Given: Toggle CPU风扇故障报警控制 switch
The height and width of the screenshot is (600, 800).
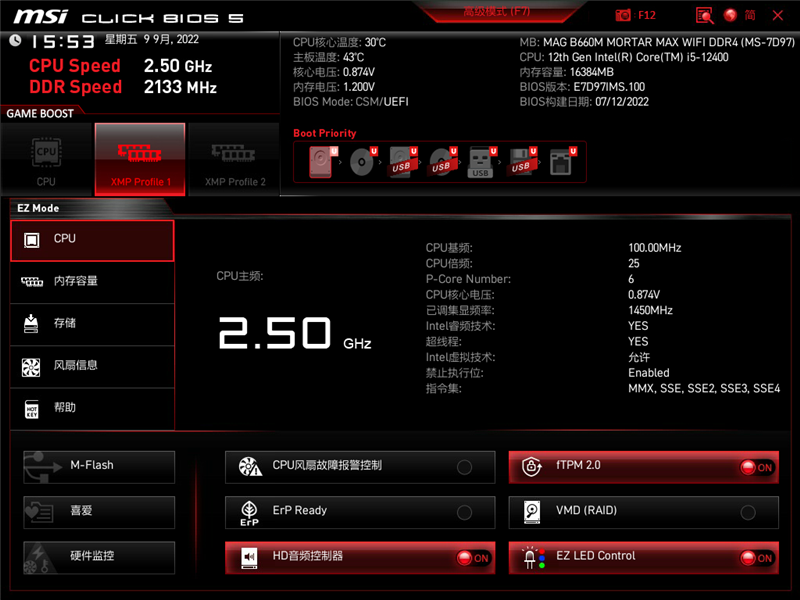Looking at the screenshot, I should pyautogui.click(x=464, y=467).
